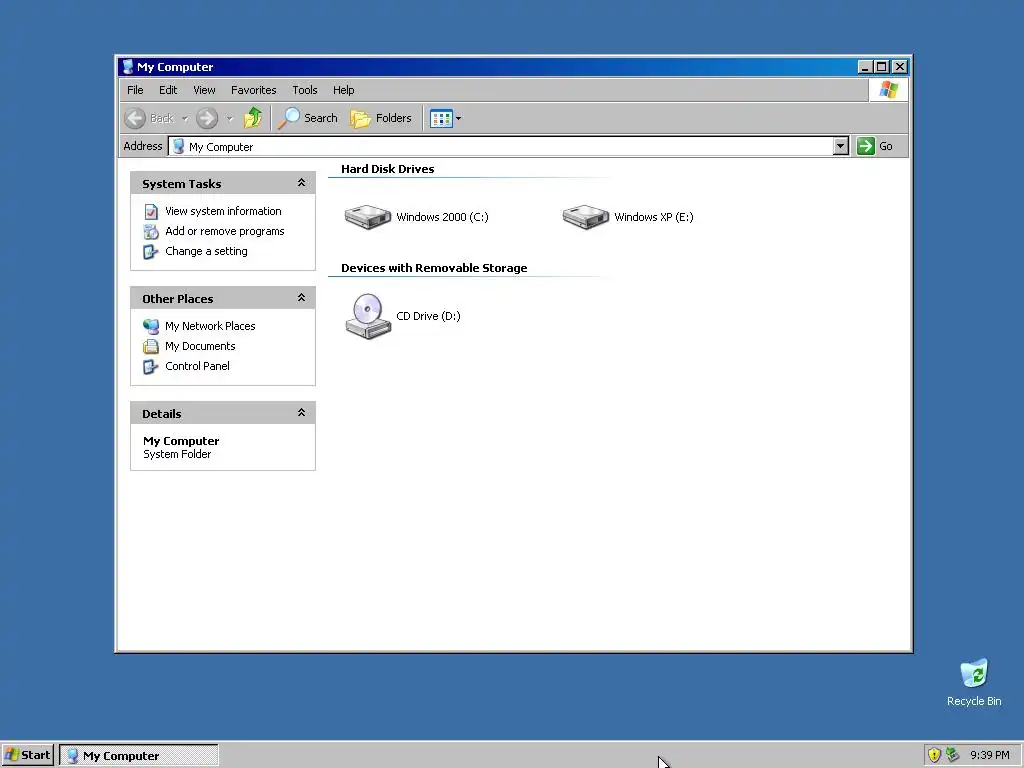This screenshot has width=1024, height=768.
Task: Expand the Address bar dropdown
Action: 840,146
